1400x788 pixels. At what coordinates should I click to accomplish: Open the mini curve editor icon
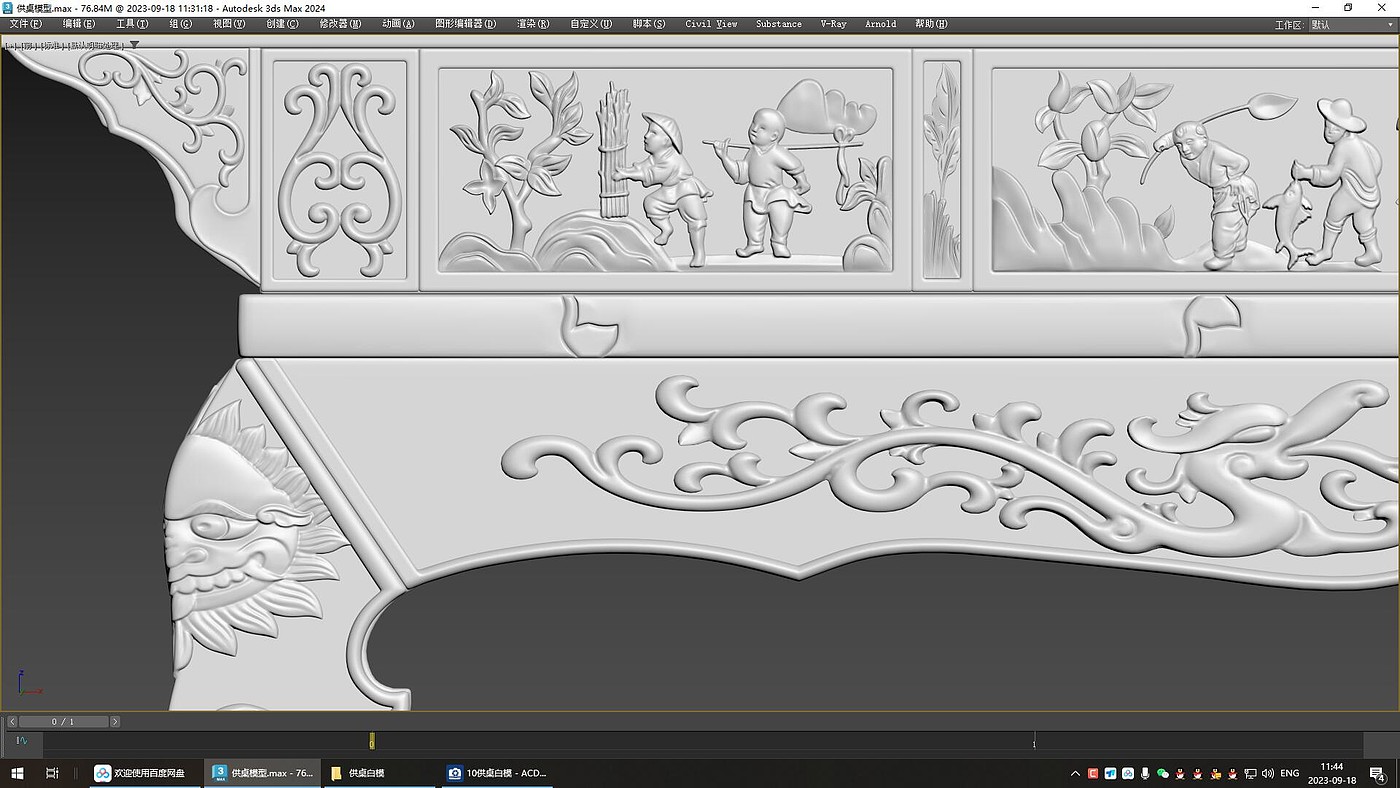click(x=22, y=741)
